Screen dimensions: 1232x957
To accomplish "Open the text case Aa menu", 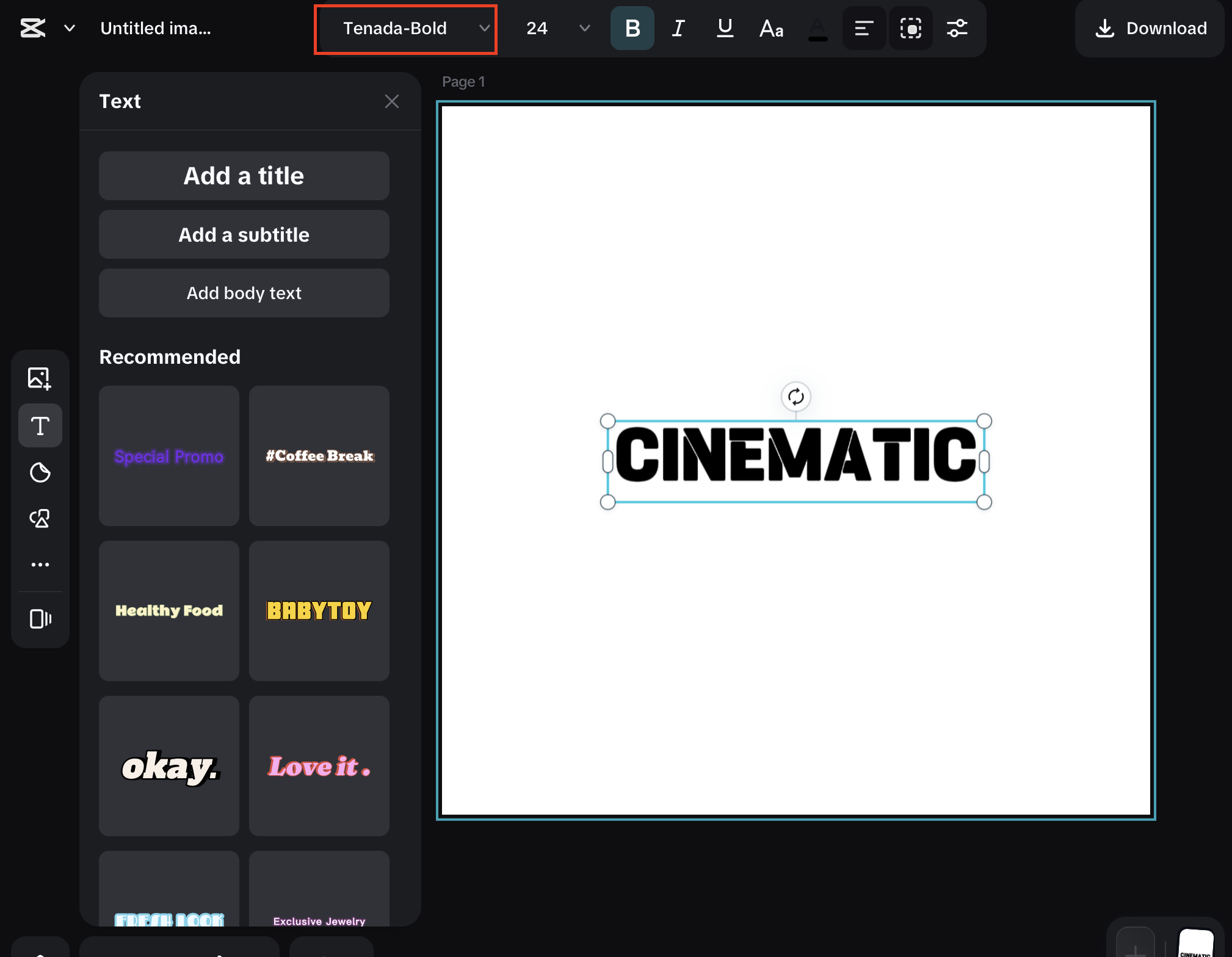I will (770, 28).
